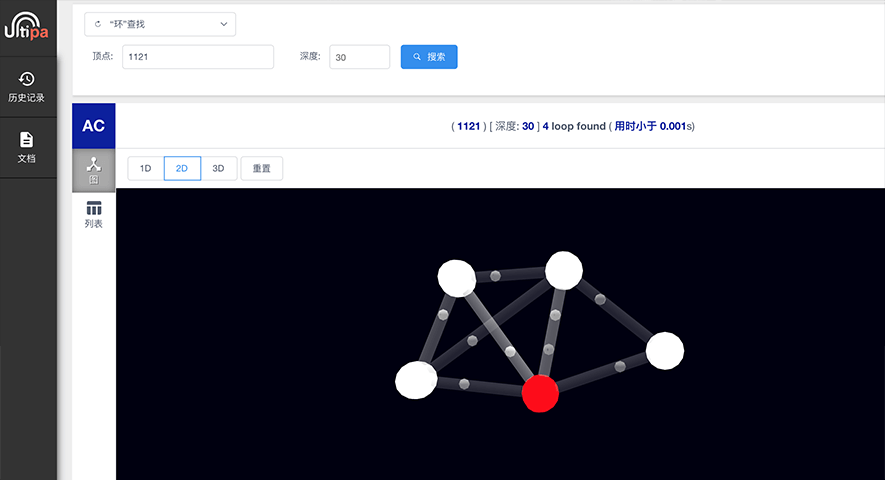
Task: Select the far-right white node
Action: click(665, 351)
